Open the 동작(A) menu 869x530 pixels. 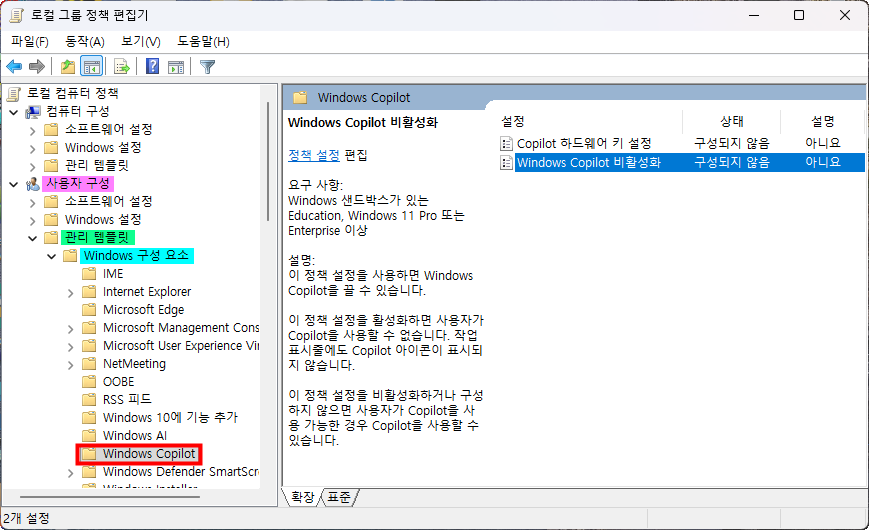(x=85, y=42)
